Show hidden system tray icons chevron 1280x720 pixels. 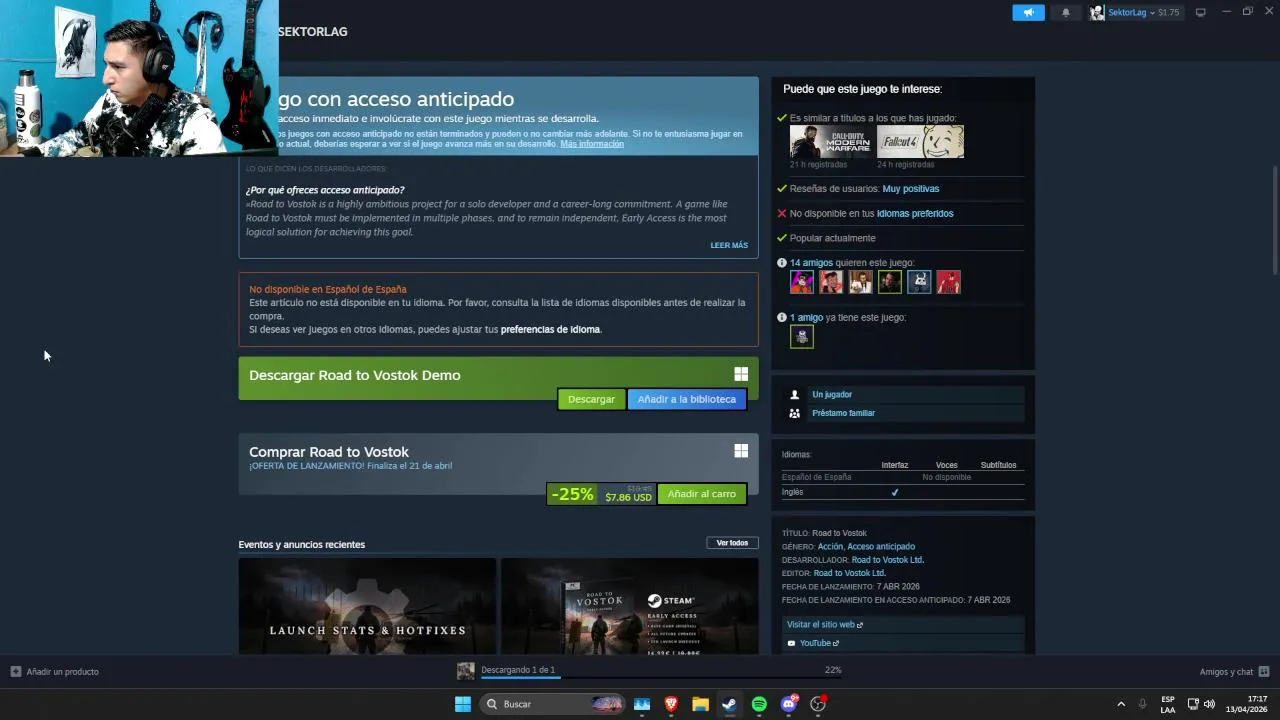pos(1121,704)
